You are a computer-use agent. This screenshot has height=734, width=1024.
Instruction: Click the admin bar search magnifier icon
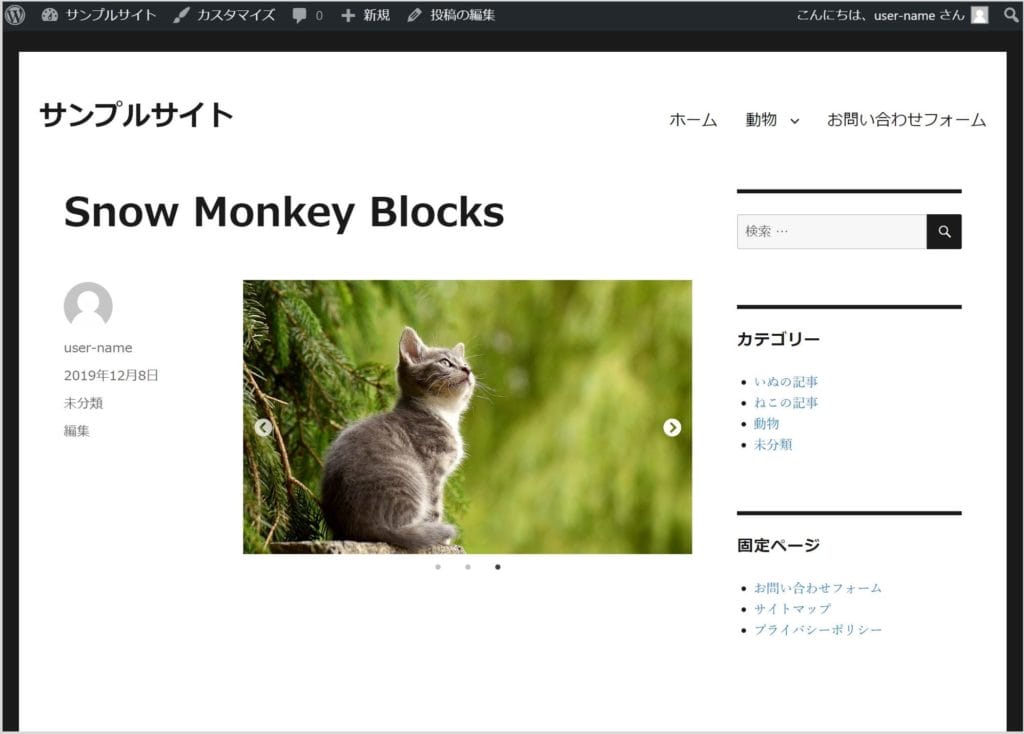(x=1011, y=15)
